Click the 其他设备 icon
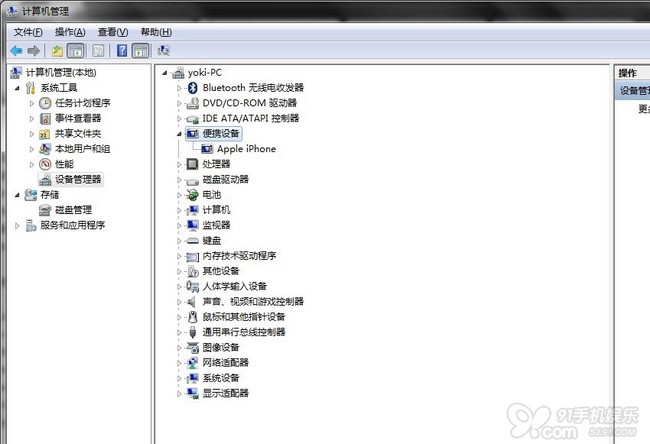650x444 pixels. tap(192, 271)
